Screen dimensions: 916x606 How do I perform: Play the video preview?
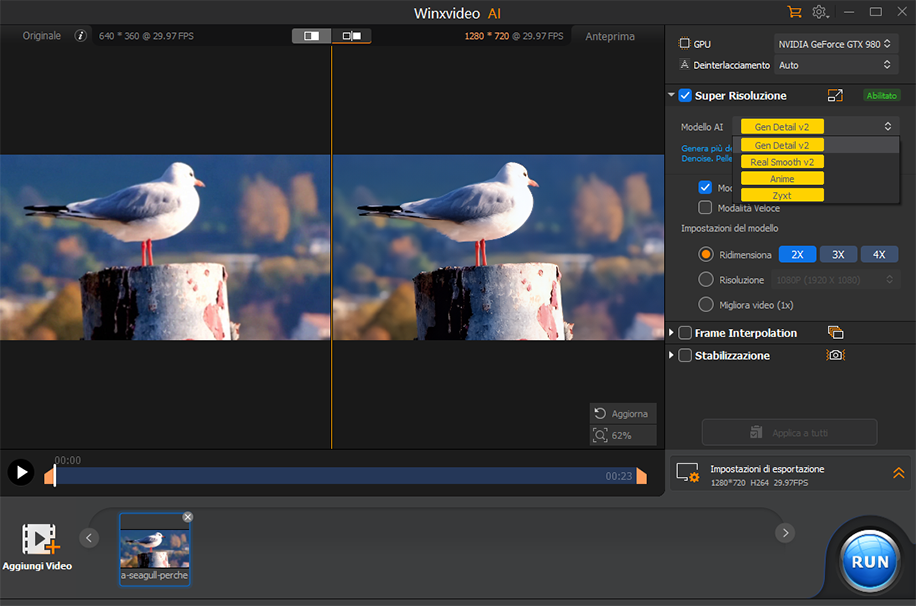click(x=21, y=472)
